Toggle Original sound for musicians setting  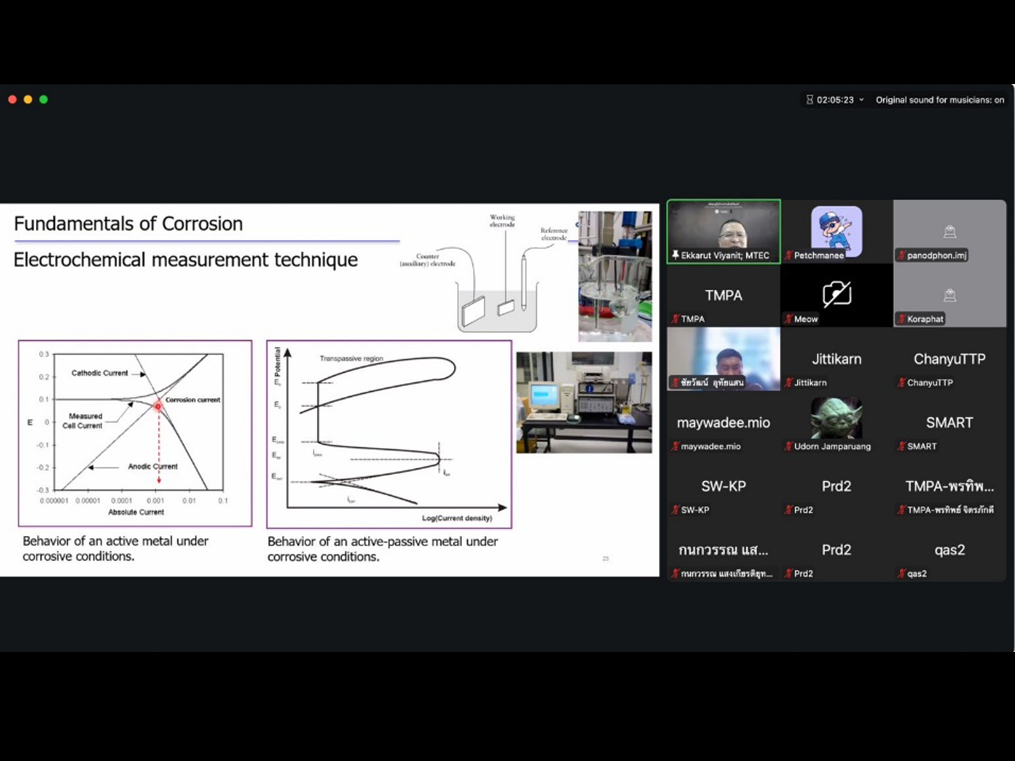(939, 100)
